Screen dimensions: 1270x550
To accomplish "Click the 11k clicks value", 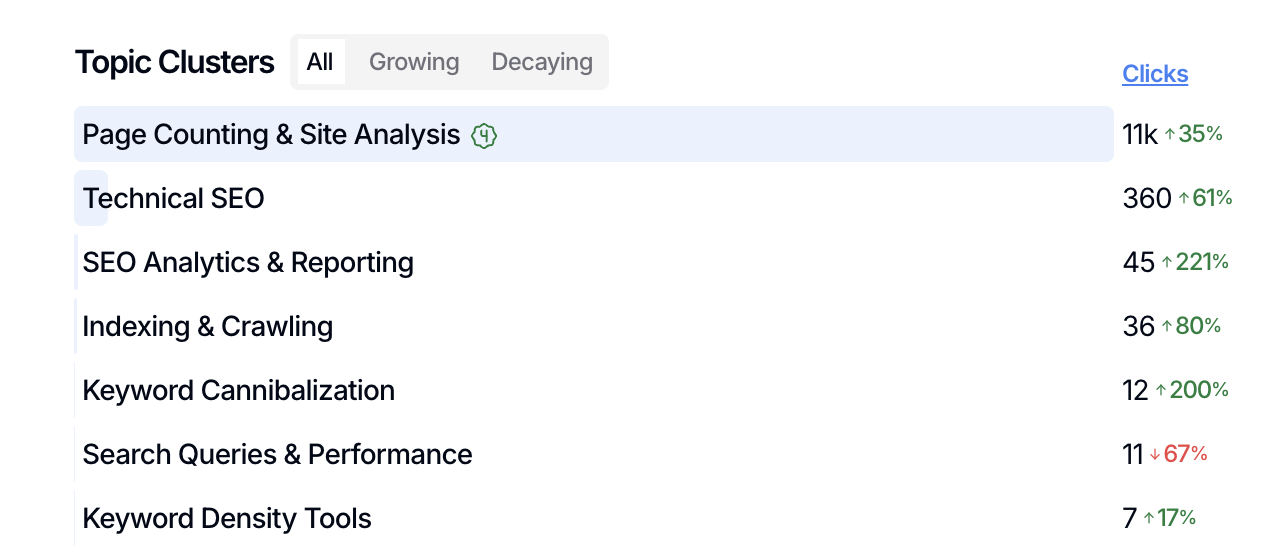I will coord(1140,135).
